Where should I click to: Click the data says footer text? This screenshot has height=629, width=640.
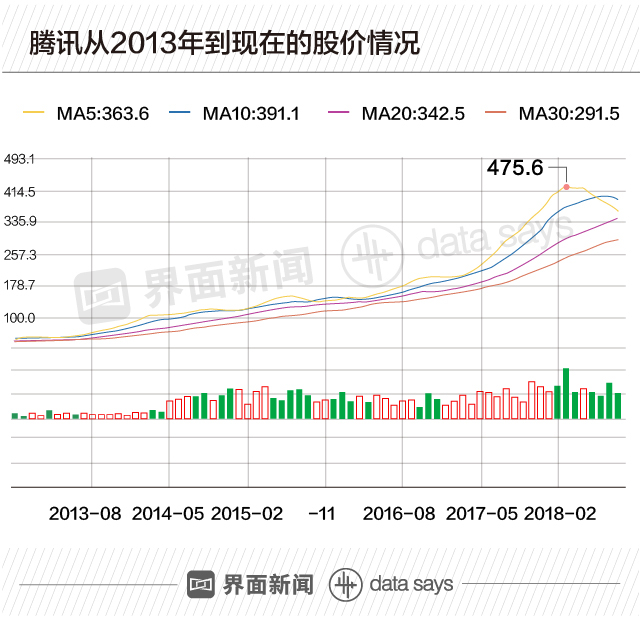tap(411, 585)
